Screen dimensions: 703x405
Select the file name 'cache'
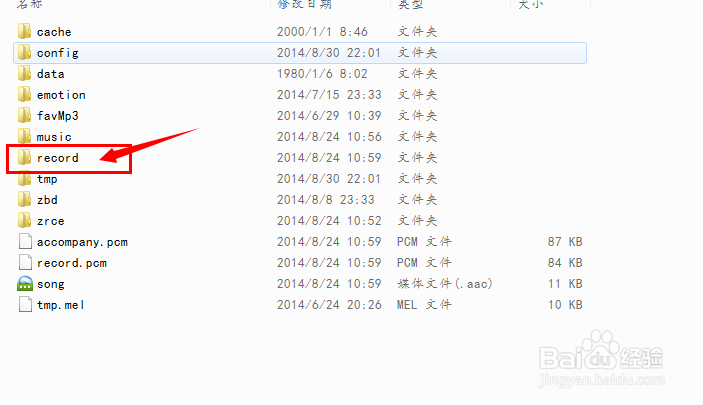[54, 32]
